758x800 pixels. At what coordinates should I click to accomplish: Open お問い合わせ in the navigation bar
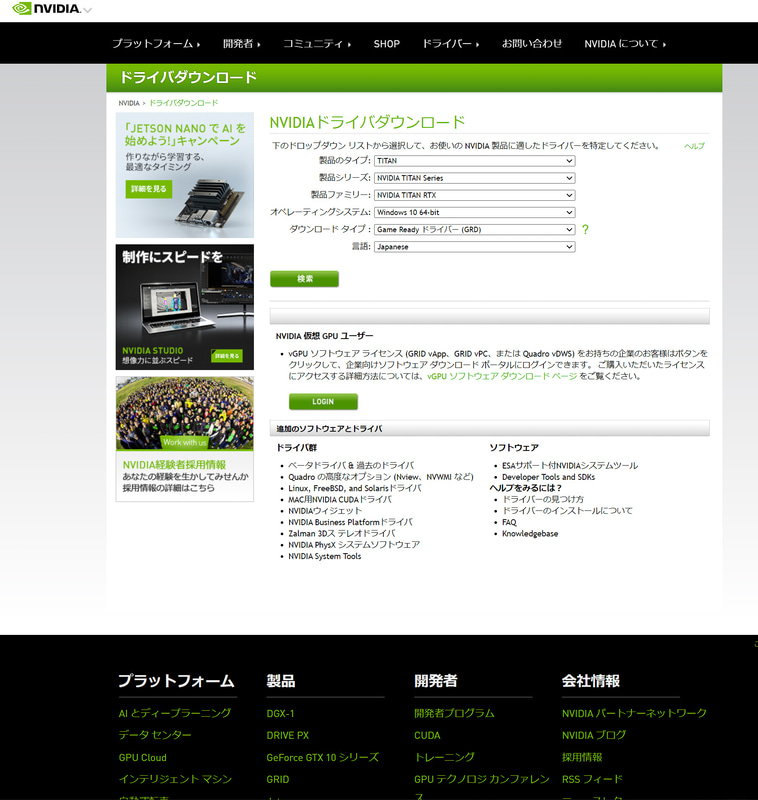(532, 44)
